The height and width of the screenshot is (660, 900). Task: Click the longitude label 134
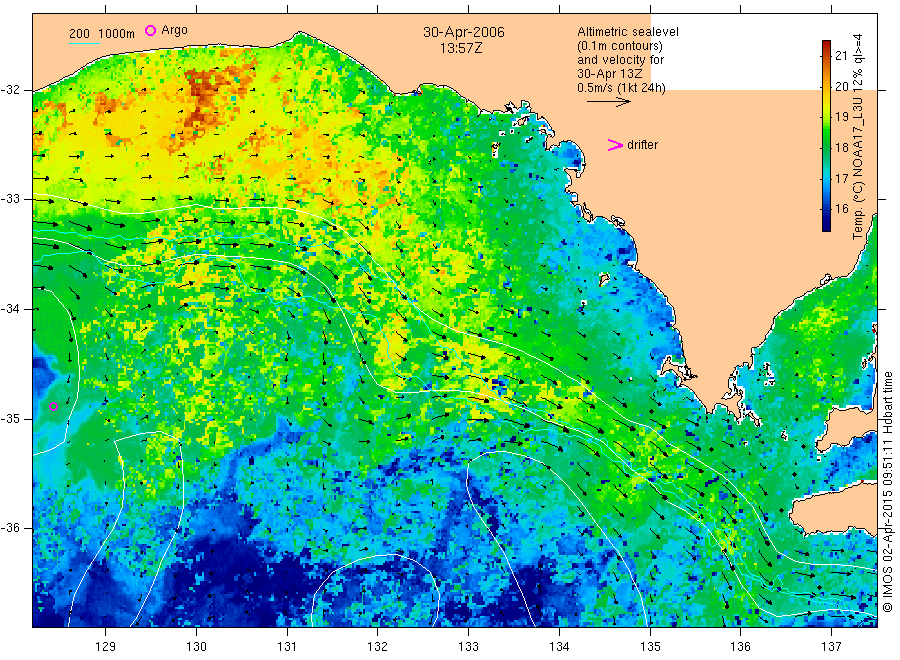tap(559, 646)
